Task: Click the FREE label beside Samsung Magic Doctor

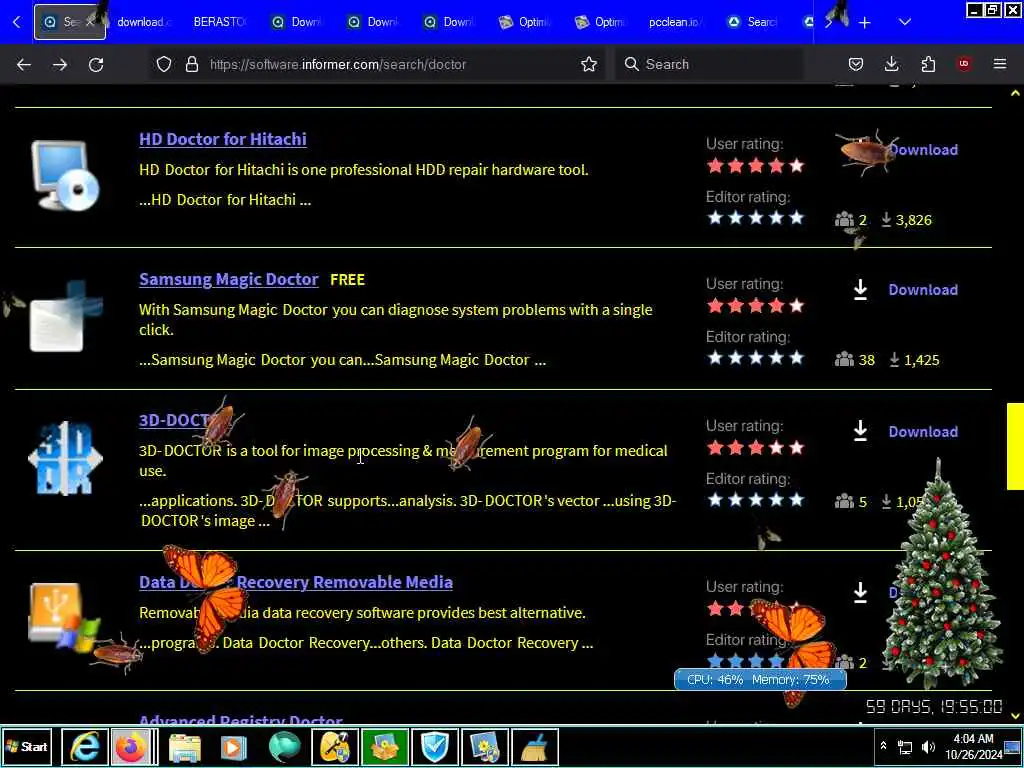Action: coord(347,280)
